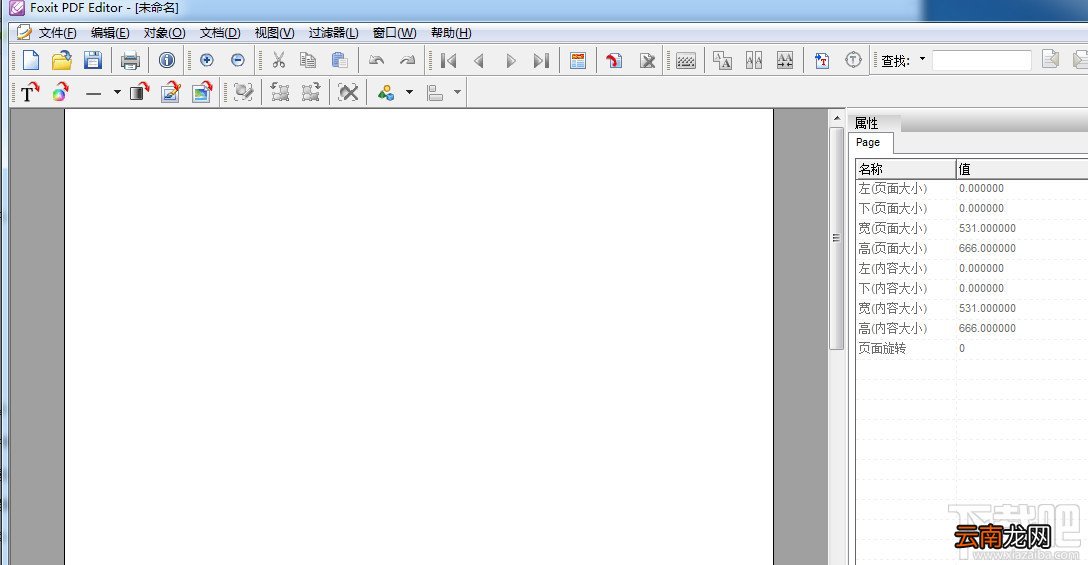
Task: Select the 宽(页面大小) value 531.000000
Action: 987,228
